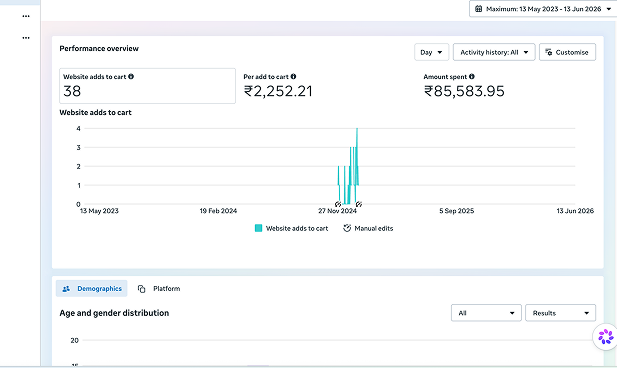The image size is (617, 368).
Task: Open the Results dropdown
Action: tap(560, 313)
